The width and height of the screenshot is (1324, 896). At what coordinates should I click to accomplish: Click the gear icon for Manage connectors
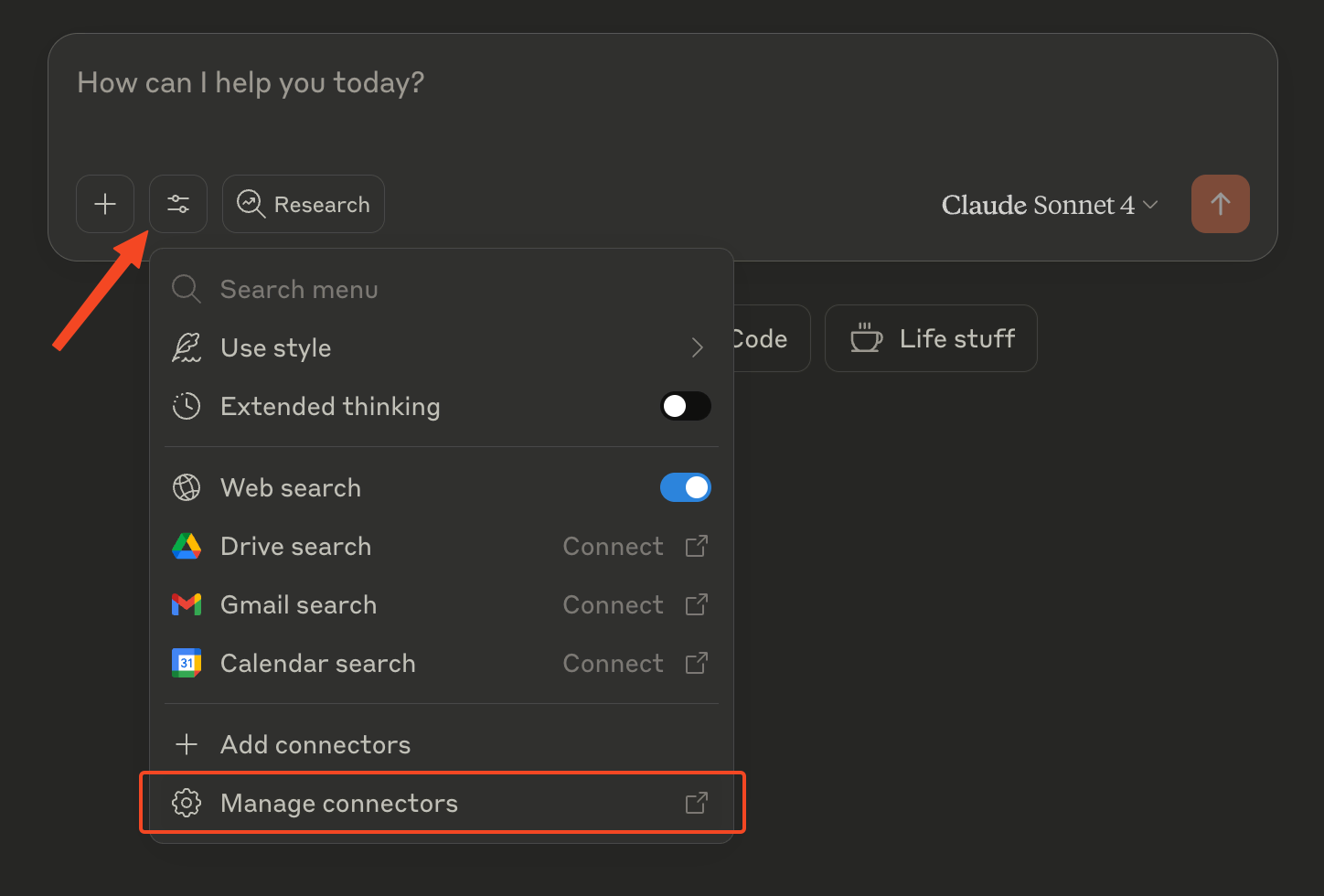187,803
